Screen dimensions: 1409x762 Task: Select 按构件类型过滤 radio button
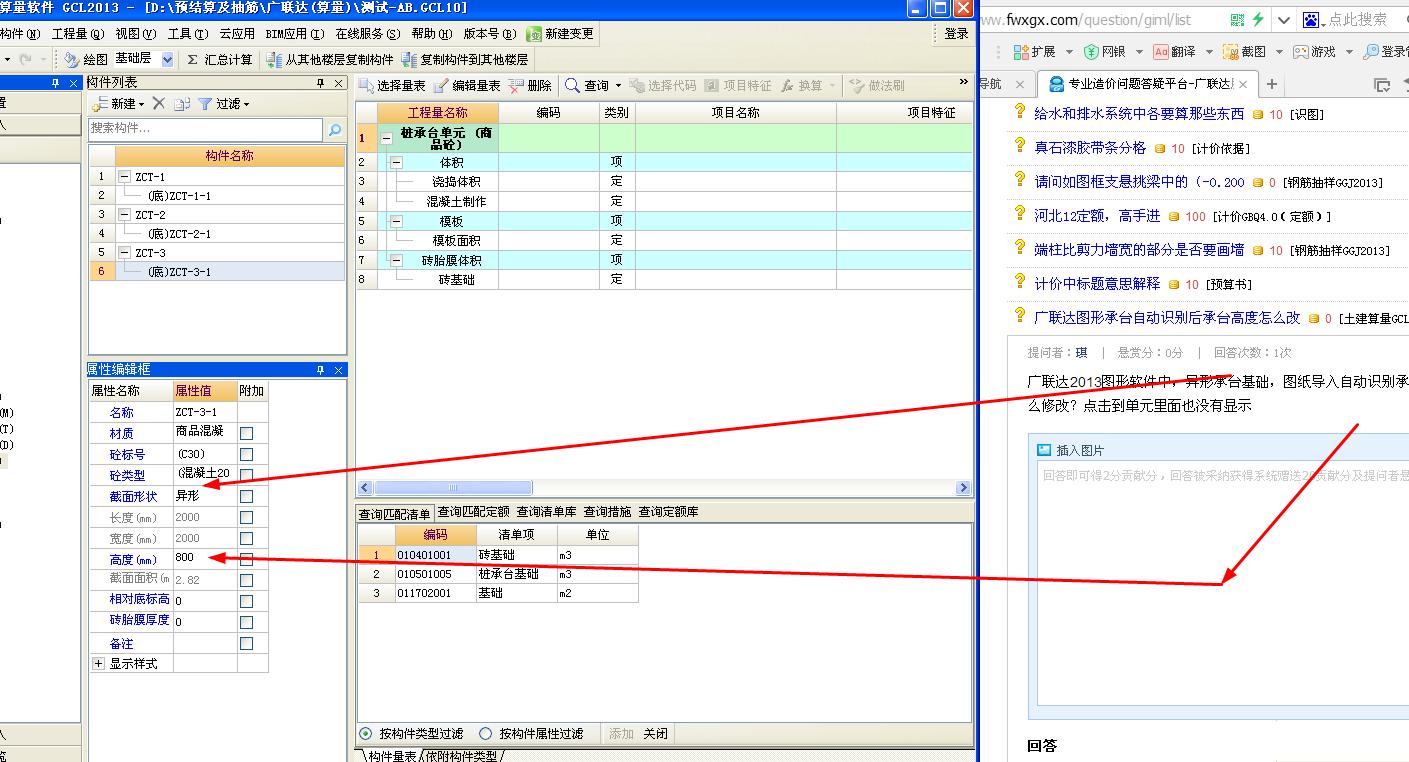(366, 733)
